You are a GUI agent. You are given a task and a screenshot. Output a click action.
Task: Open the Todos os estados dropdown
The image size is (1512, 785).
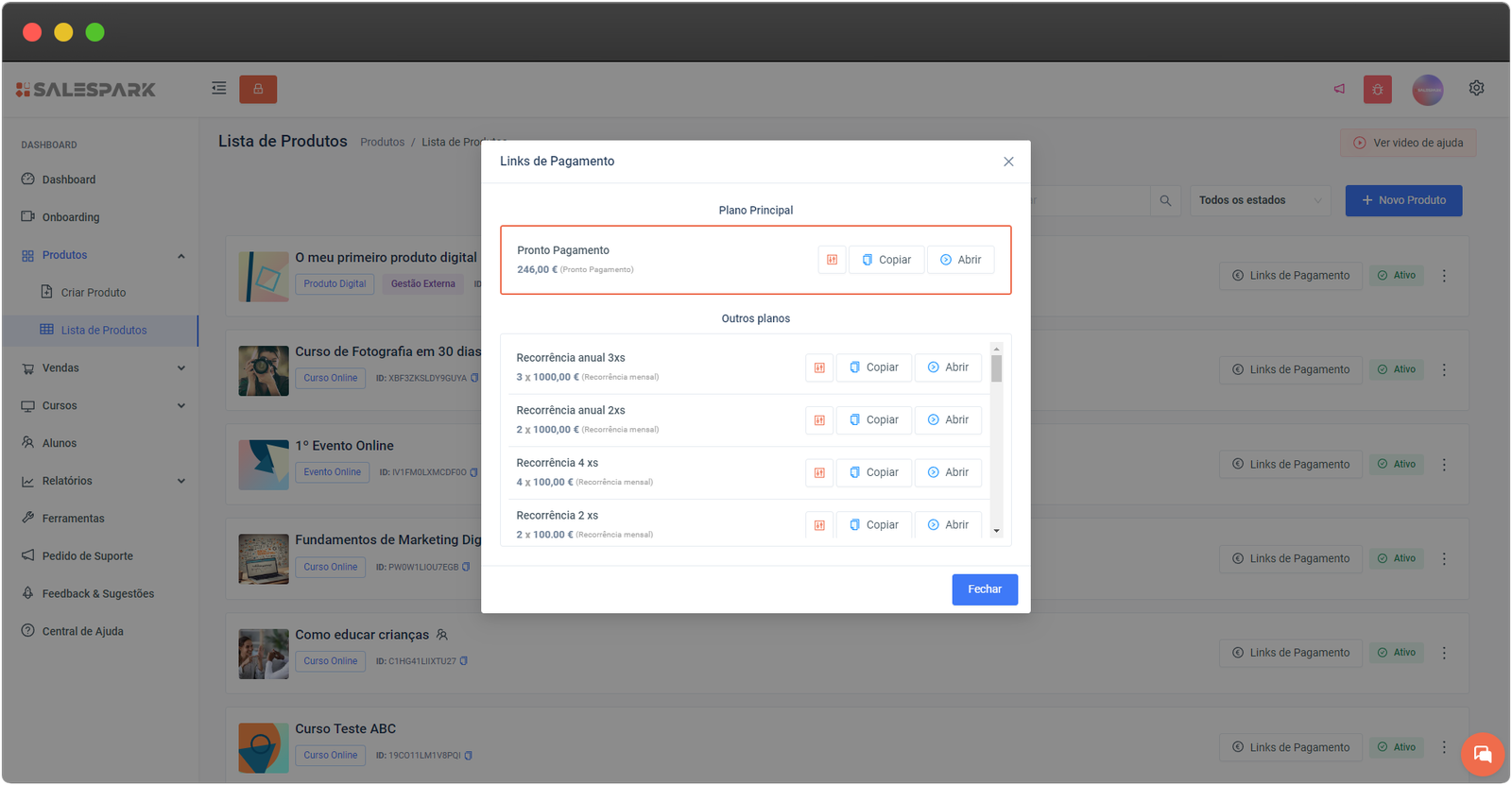coord(1259,200)
